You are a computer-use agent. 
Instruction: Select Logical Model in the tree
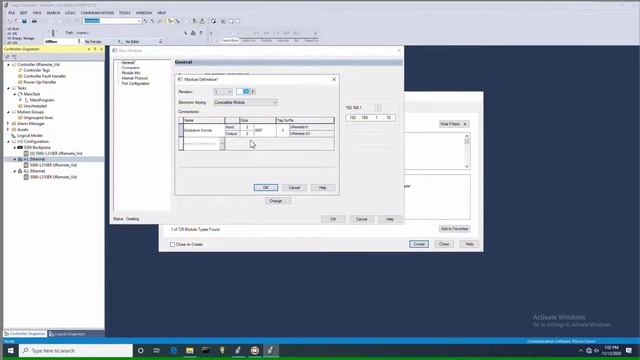[x=29, y=136]
